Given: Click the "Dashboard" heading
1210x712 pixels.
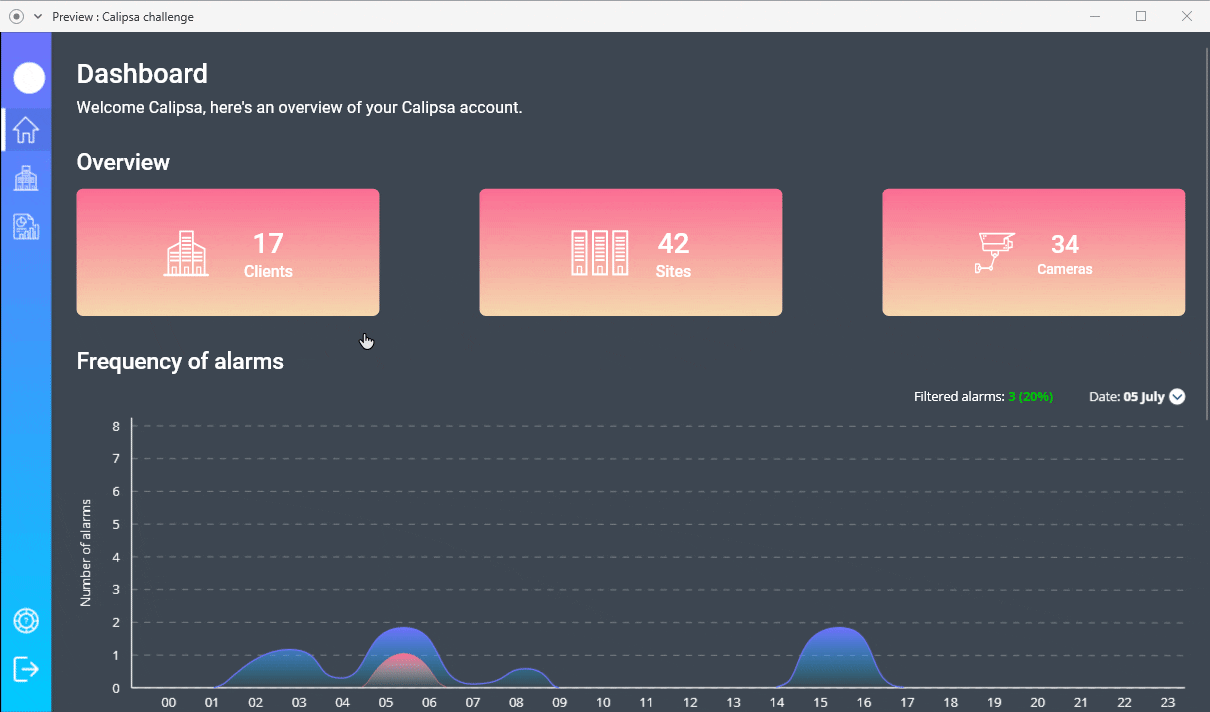Looking at the screenshot, I should point(142,74).
